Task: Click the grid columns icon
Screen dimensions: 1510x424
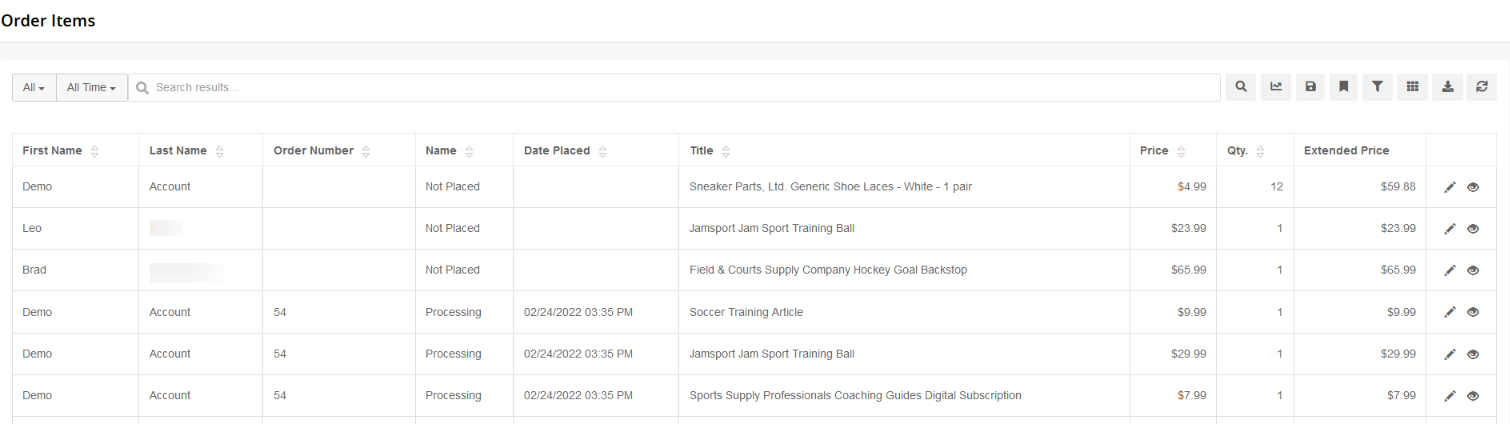Action: pos(1412,87)
